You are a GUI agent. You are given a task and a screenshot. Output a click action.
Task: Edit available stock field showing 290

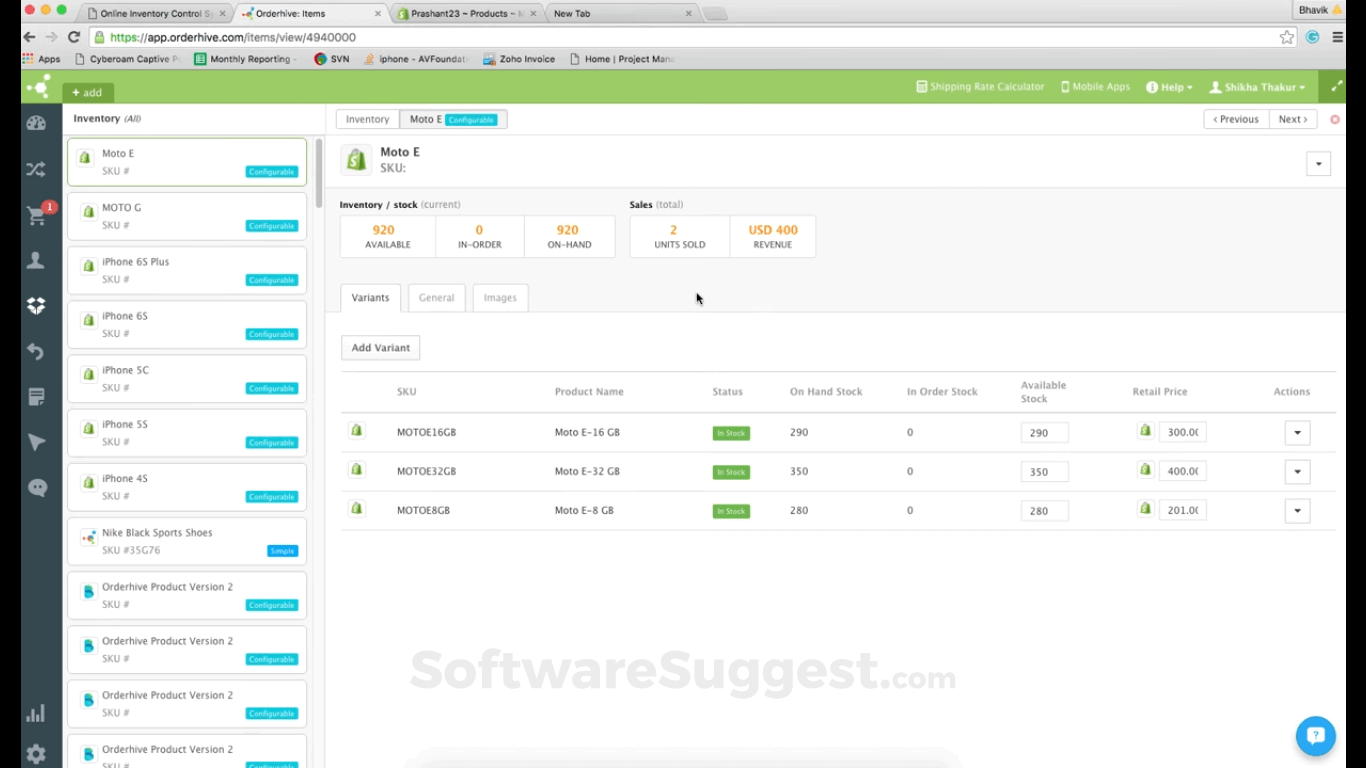point(1044,433)
